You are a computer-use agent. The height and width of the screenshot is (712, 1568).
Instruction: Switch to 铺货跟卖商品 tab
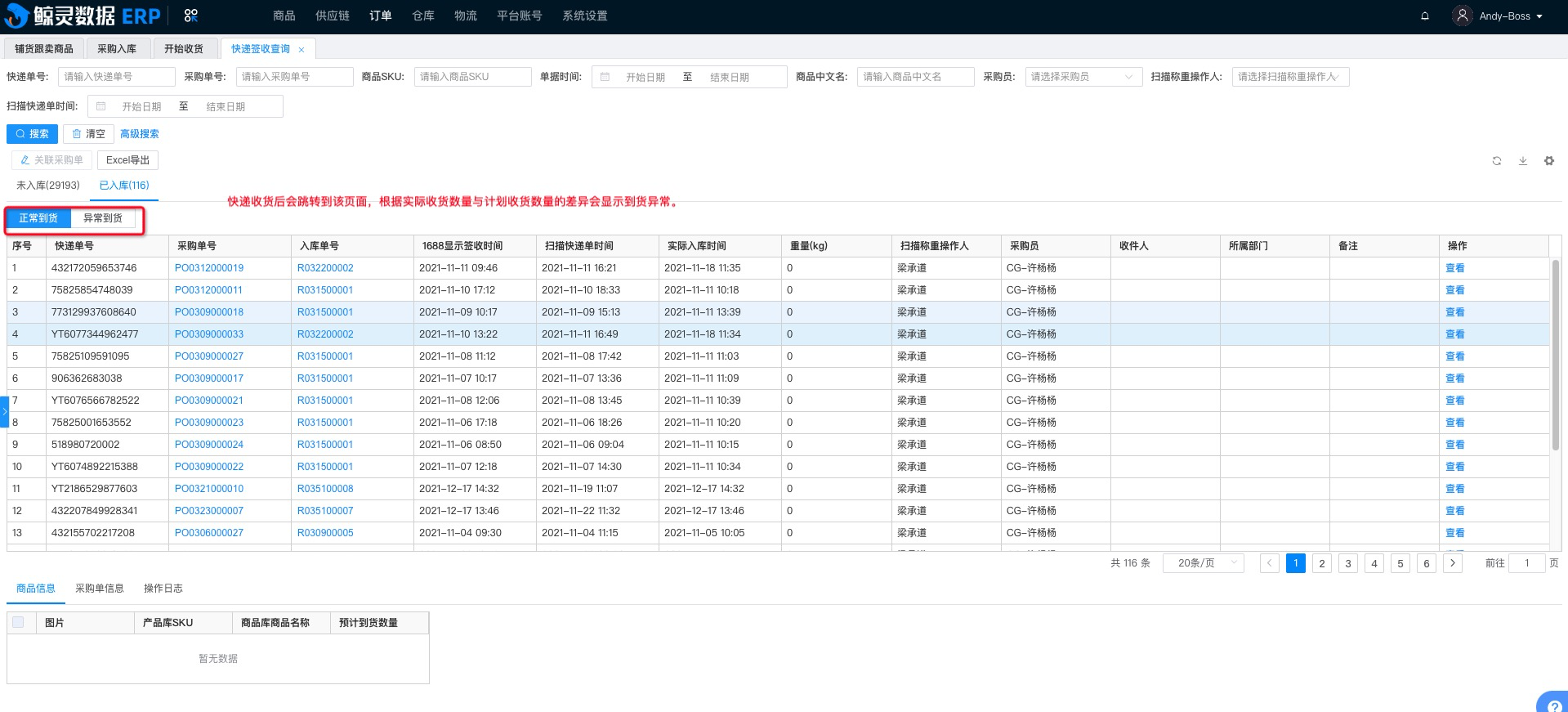point(44,48)
